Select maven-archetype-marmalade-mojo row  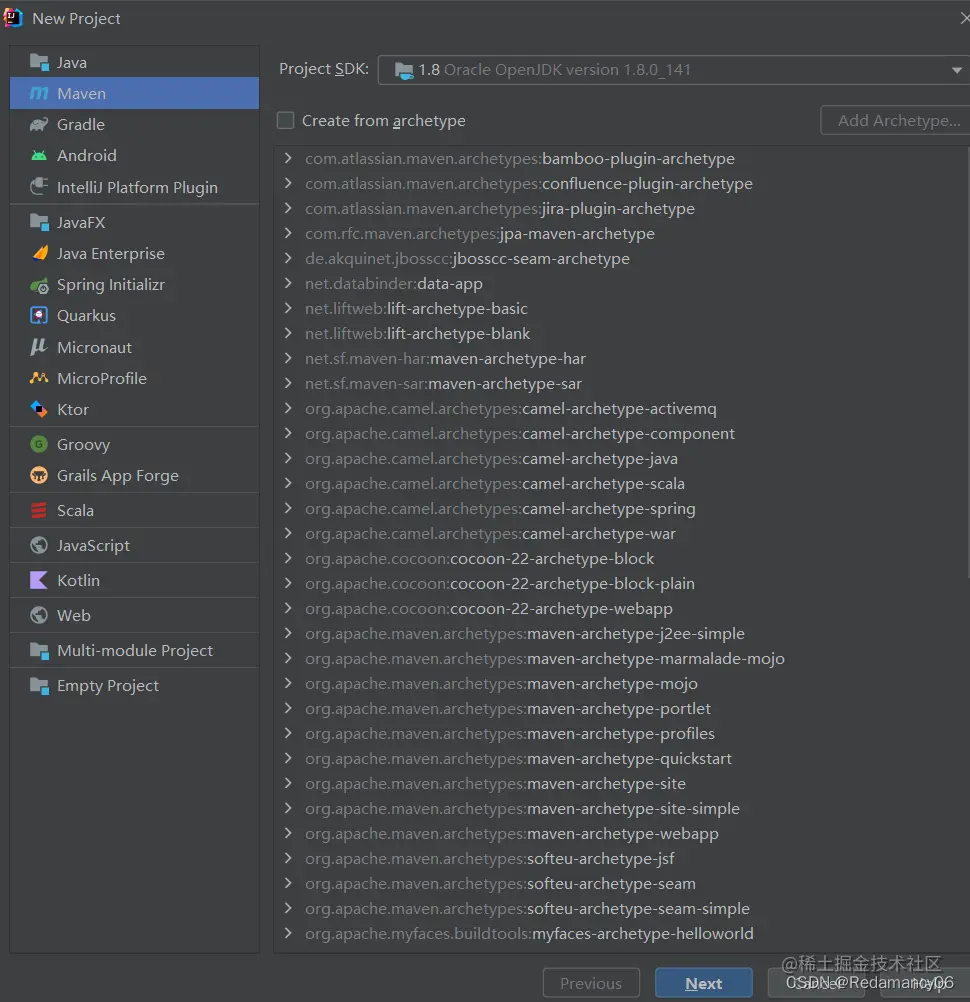click(622, 658)
